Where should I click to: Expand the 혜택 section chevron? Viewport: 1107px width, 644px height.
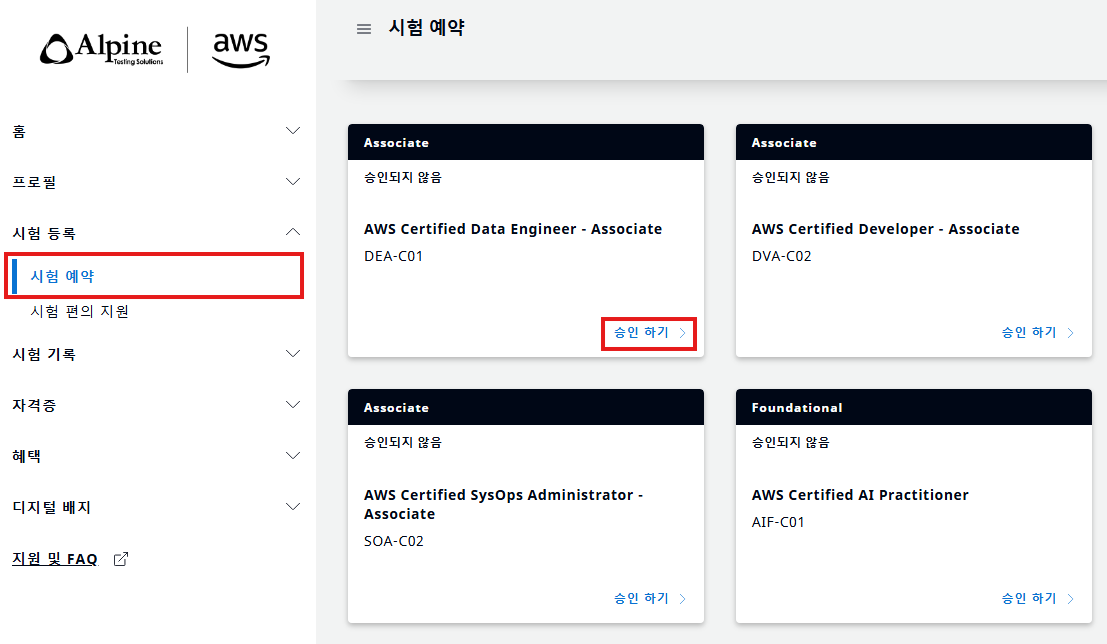293,456
